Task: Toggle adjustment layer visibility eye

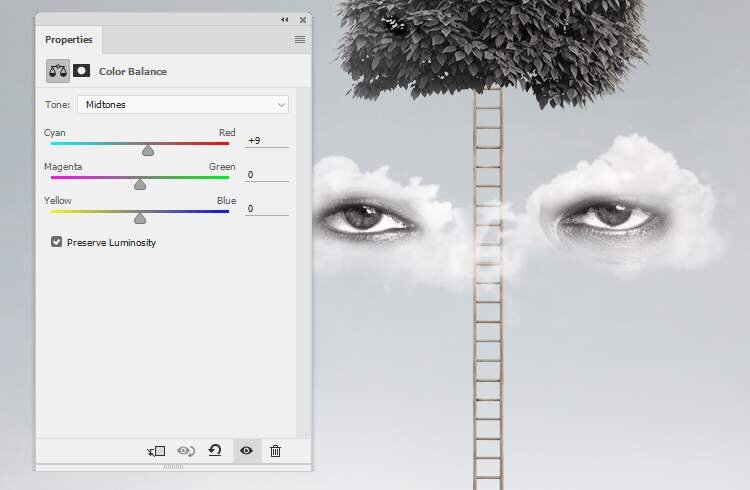Action: 247,450
